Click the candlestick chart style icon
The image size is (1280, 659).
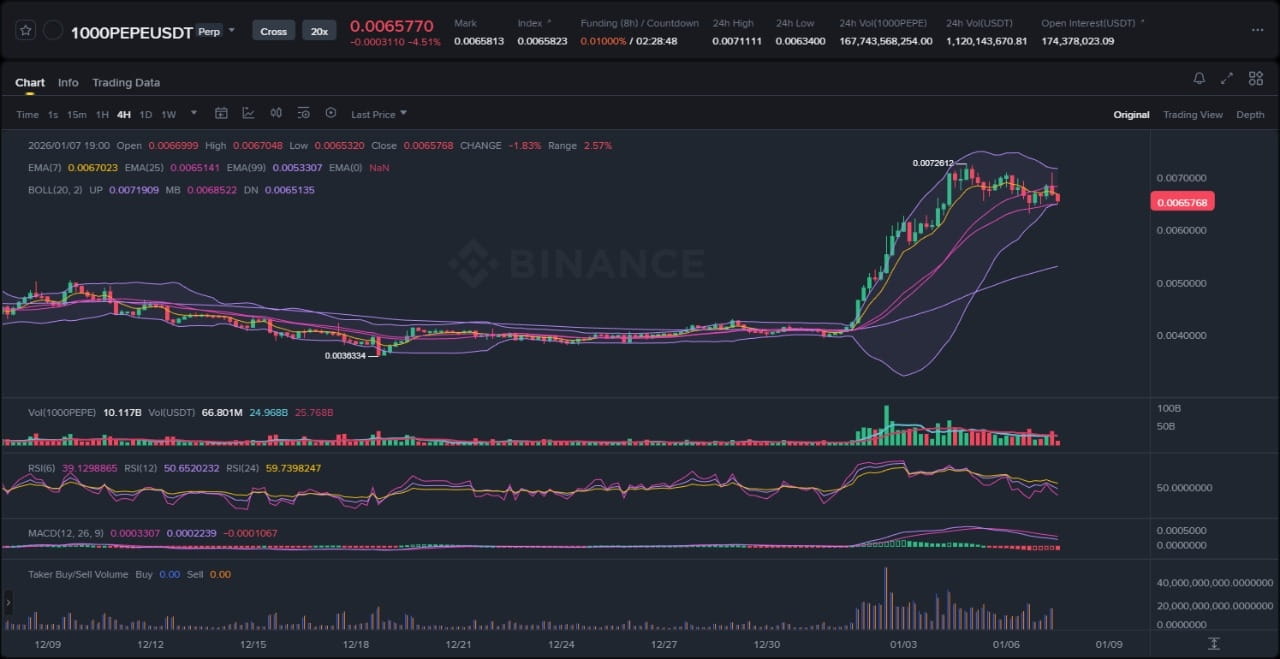click(x=275, y=114)
